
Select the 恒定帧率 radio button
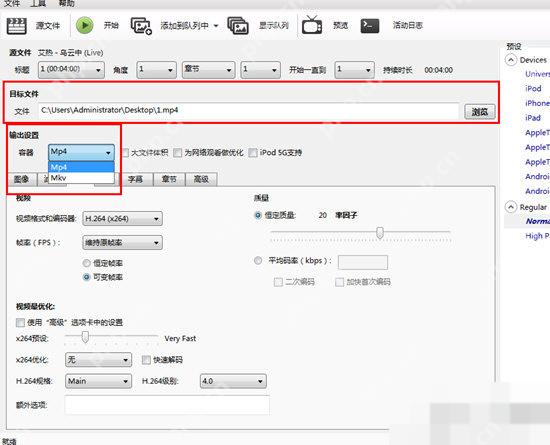click(87, 263)
